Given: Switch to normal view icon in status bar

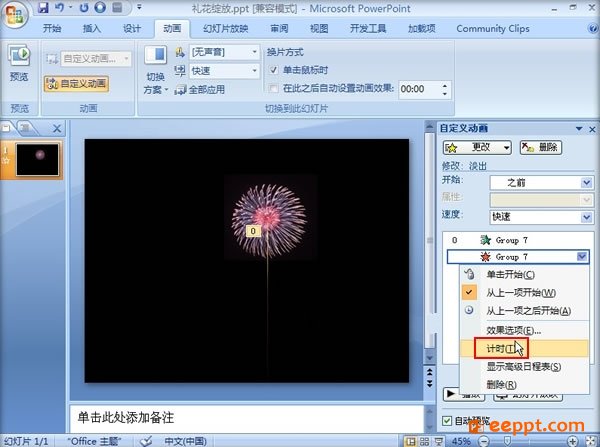Looking at the screenshot, I should coord(411,441).
